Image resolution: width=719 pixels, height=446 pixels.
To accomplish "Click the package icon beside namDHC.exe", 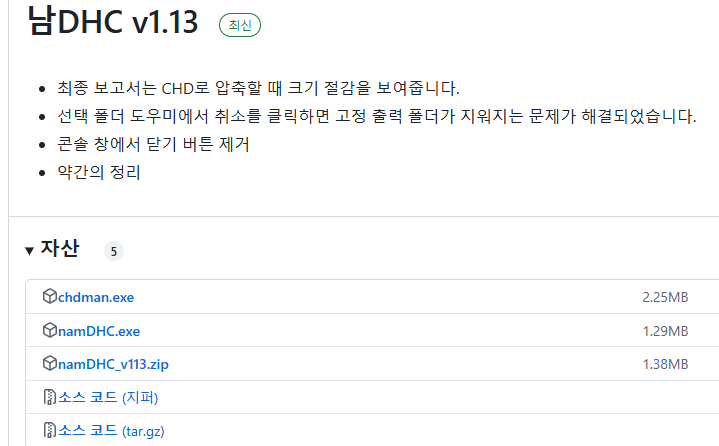I will click(50, 331).
